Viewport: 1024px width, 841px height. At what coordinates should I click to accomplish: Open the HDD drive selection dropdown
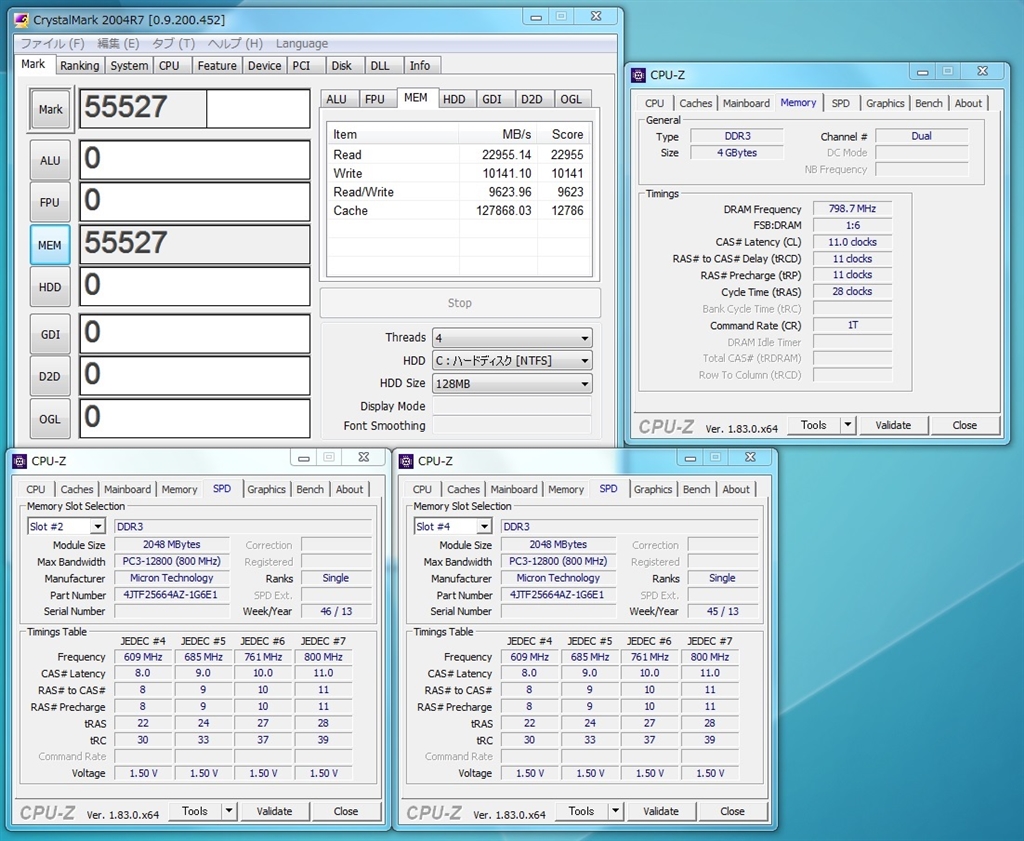pyautogui.click(x=512, y=360)
